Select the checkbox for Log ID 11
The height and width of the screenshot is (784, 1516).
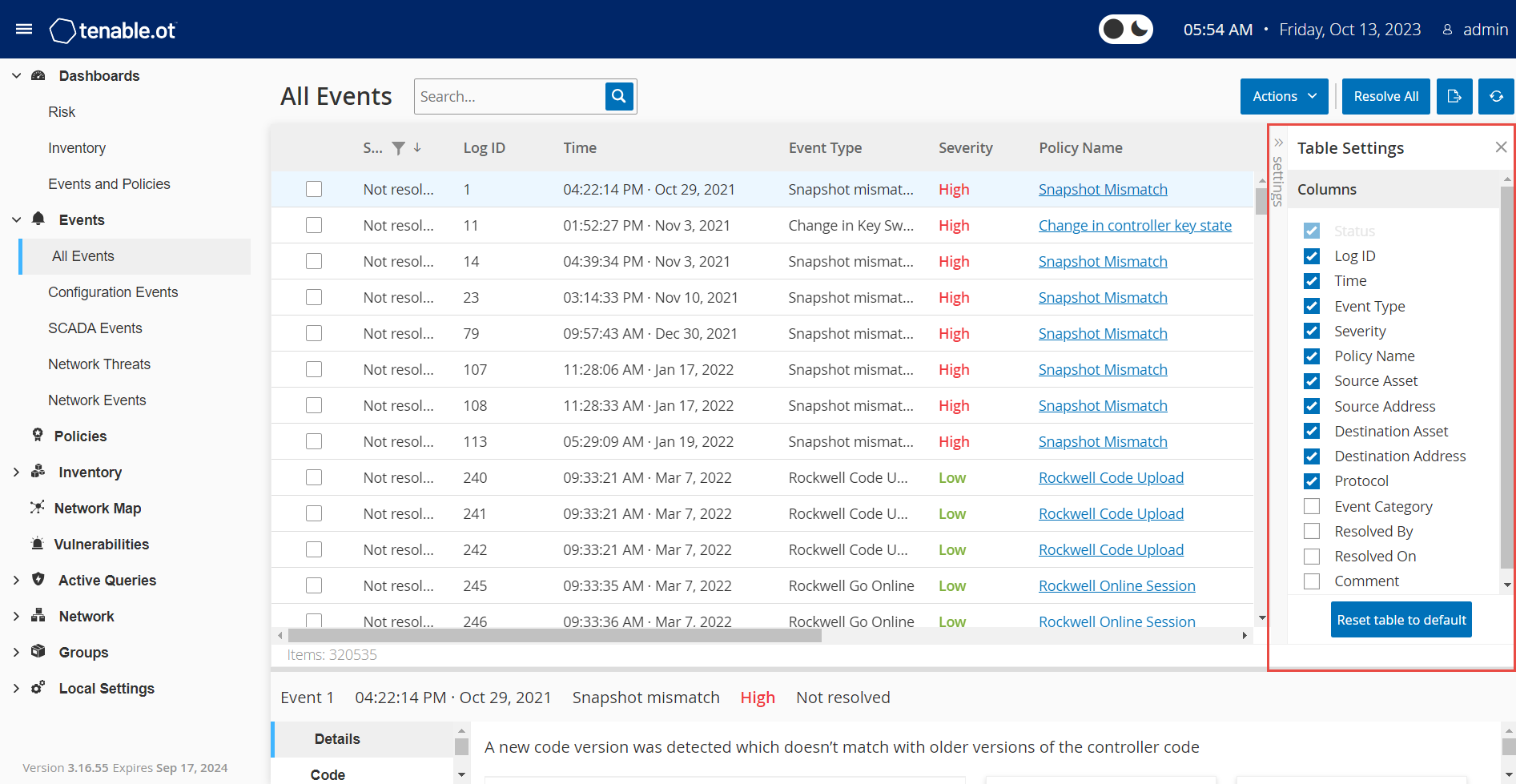pyautogui.click(x=314, y=225)
